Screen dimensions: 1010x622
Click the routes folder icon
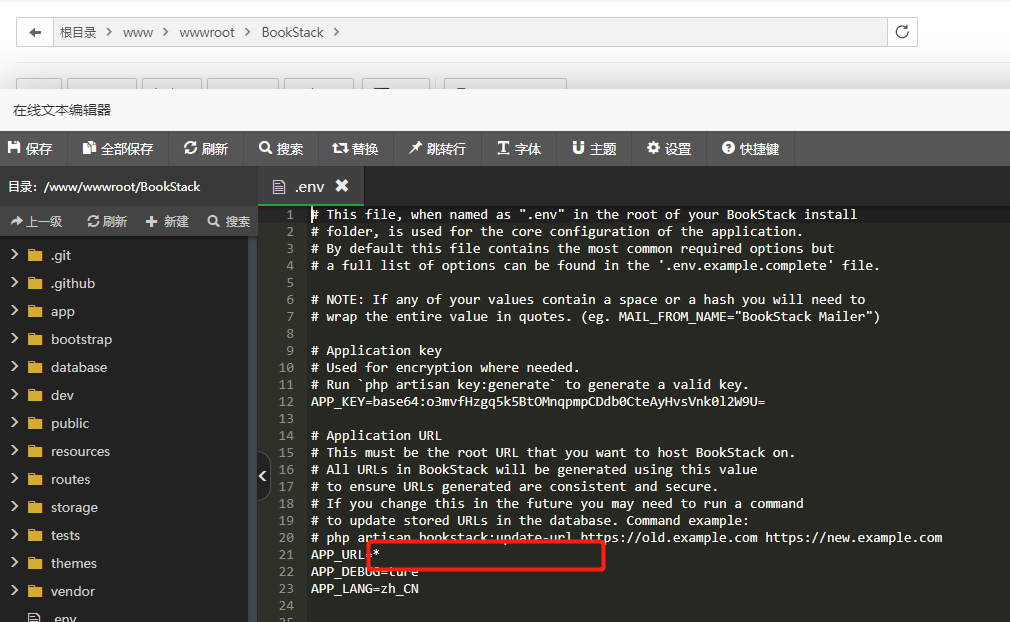pyautogui.click(x=35, y=480)
